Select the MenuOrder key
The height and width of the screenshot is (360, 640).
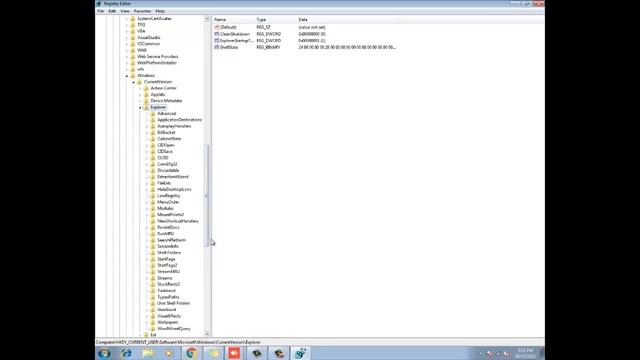pyautogui.click(x=168, y=202)
